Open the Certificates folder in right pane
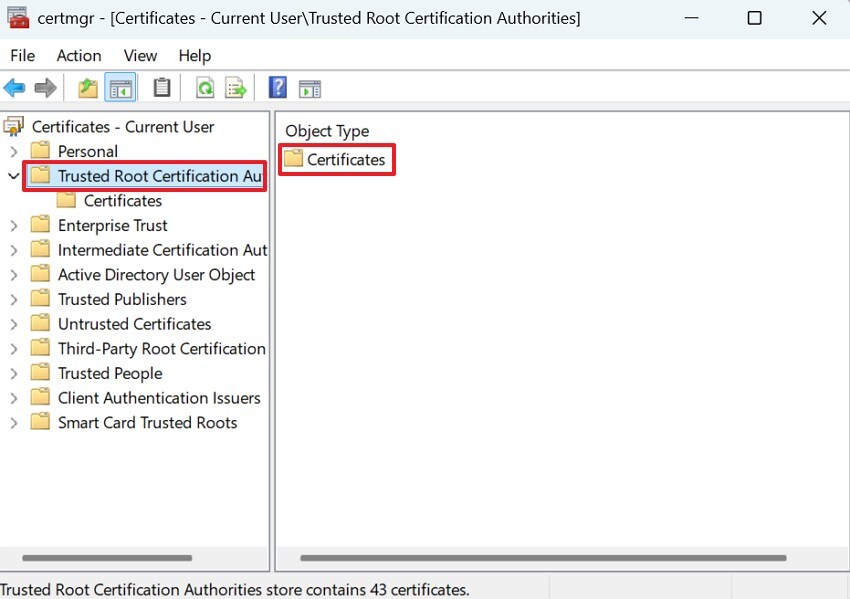The image size is (850, 599). (x=347, y=158)
